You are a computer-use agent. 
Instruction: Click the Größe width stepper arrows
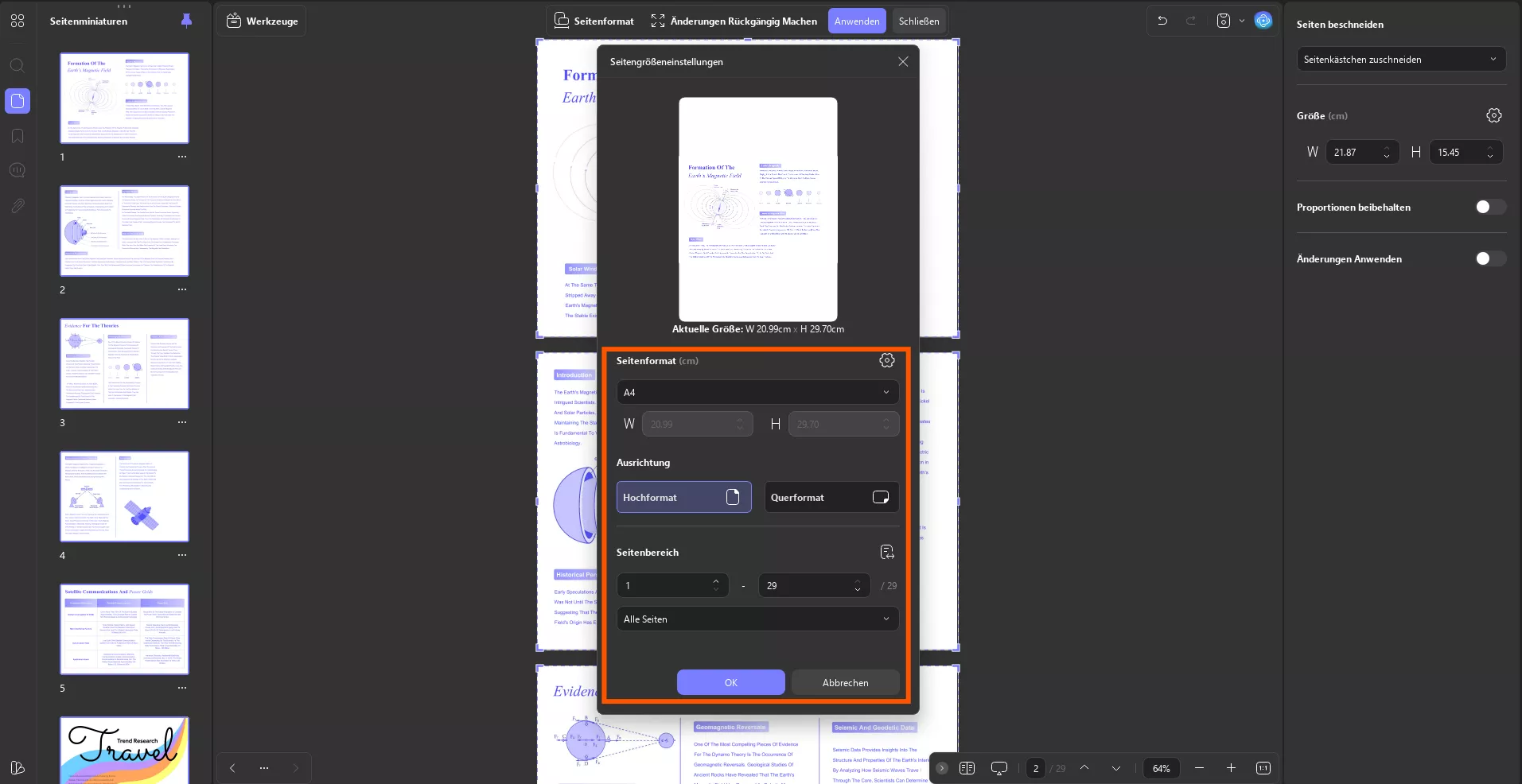click(x=1387, y=152)
